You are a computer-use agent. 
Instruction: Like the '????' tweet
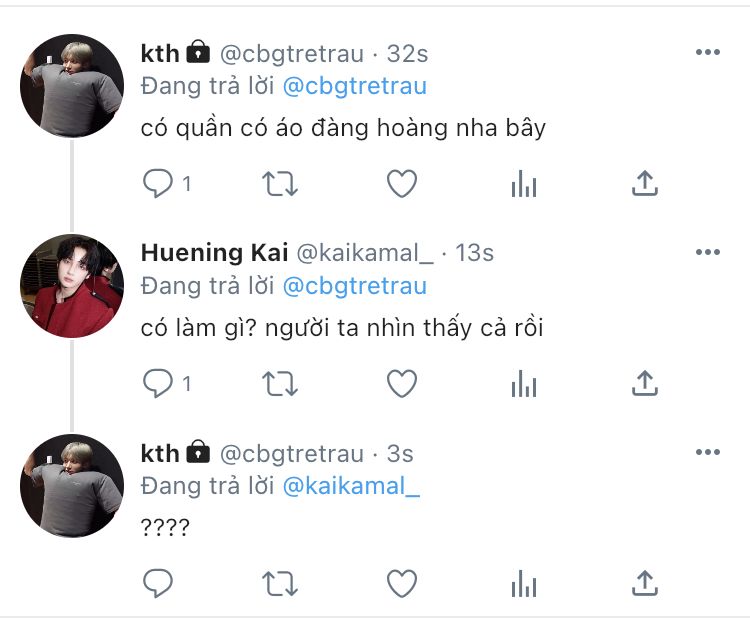[401, 582]
